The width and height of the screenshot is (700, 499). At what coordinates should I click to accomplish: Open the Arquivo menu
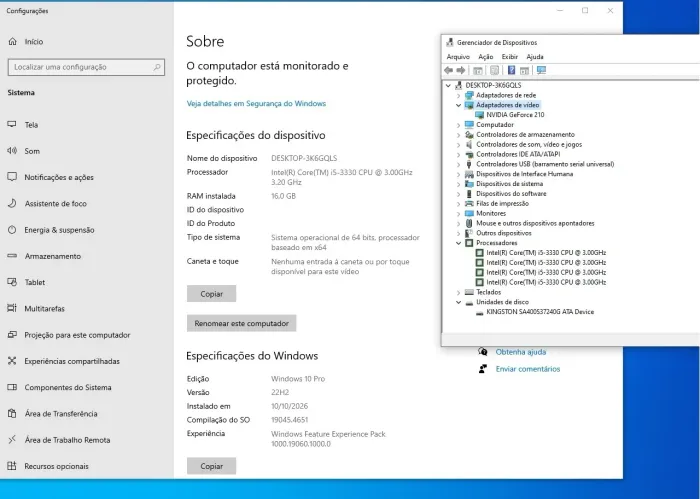click(458, 57)
